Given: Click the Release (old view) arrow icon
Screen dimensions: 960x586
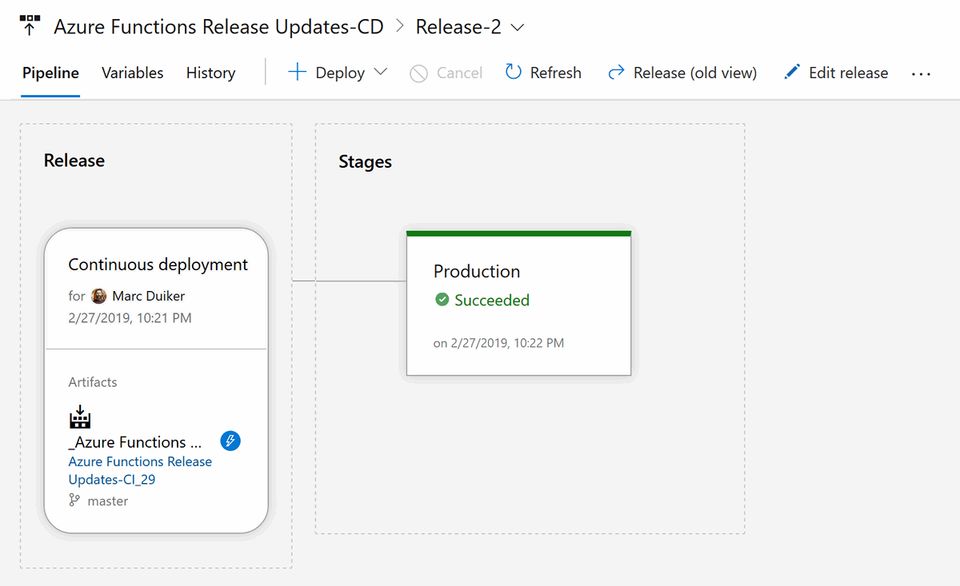Looking at the screenshot, I should [x=616, y=72].
